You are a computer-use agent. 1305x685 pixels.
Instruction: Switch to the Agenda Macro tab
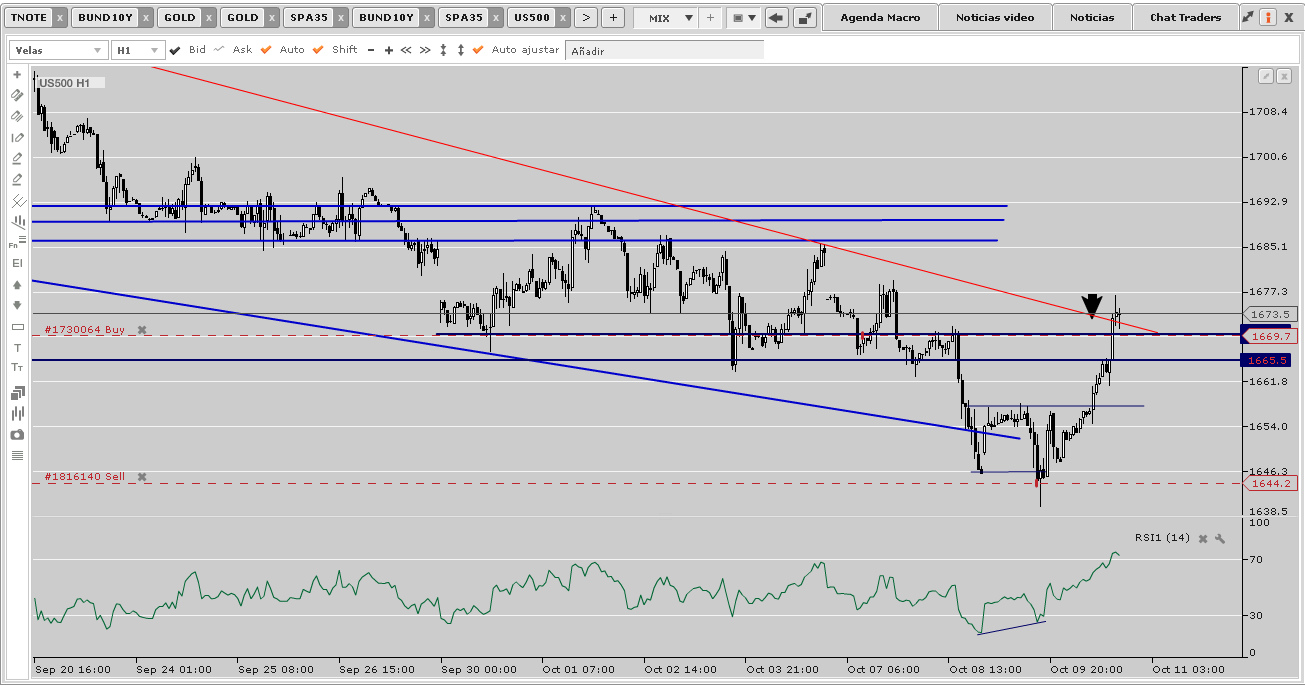click(879, 17)
